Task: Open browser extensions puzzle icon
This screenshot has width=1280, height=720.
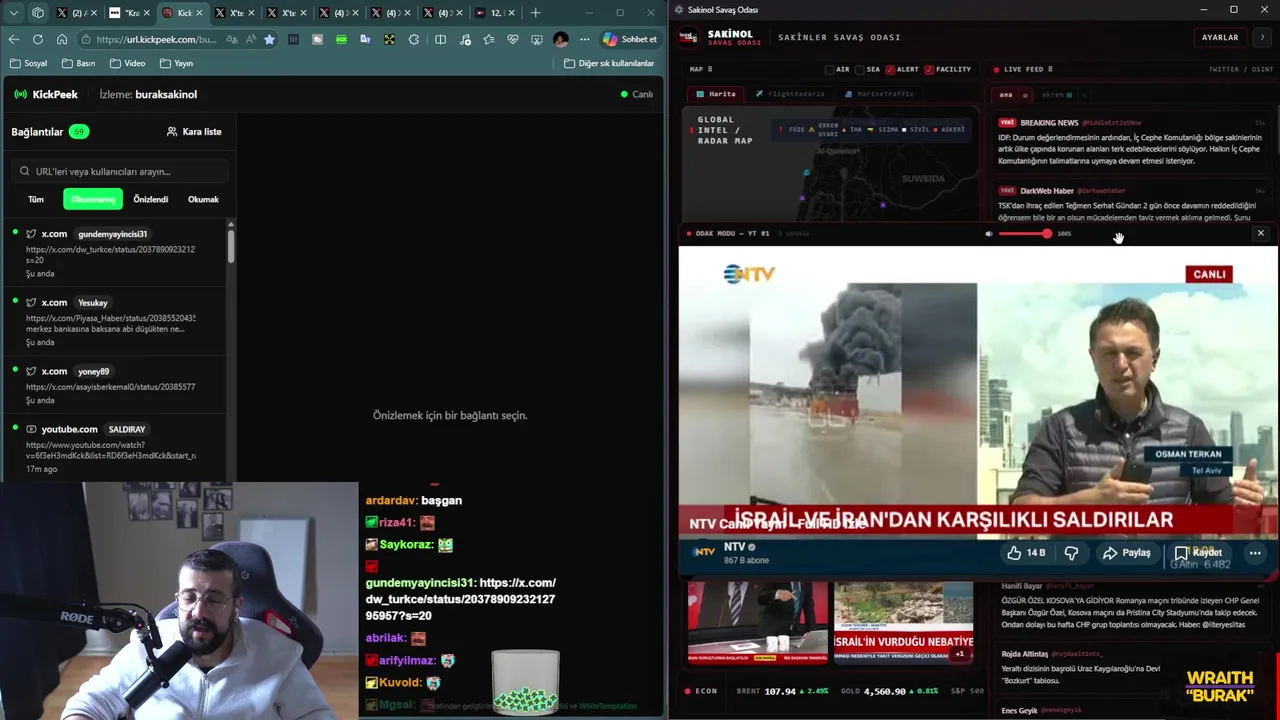Action: pyautogui.click(x=414, y=39)
